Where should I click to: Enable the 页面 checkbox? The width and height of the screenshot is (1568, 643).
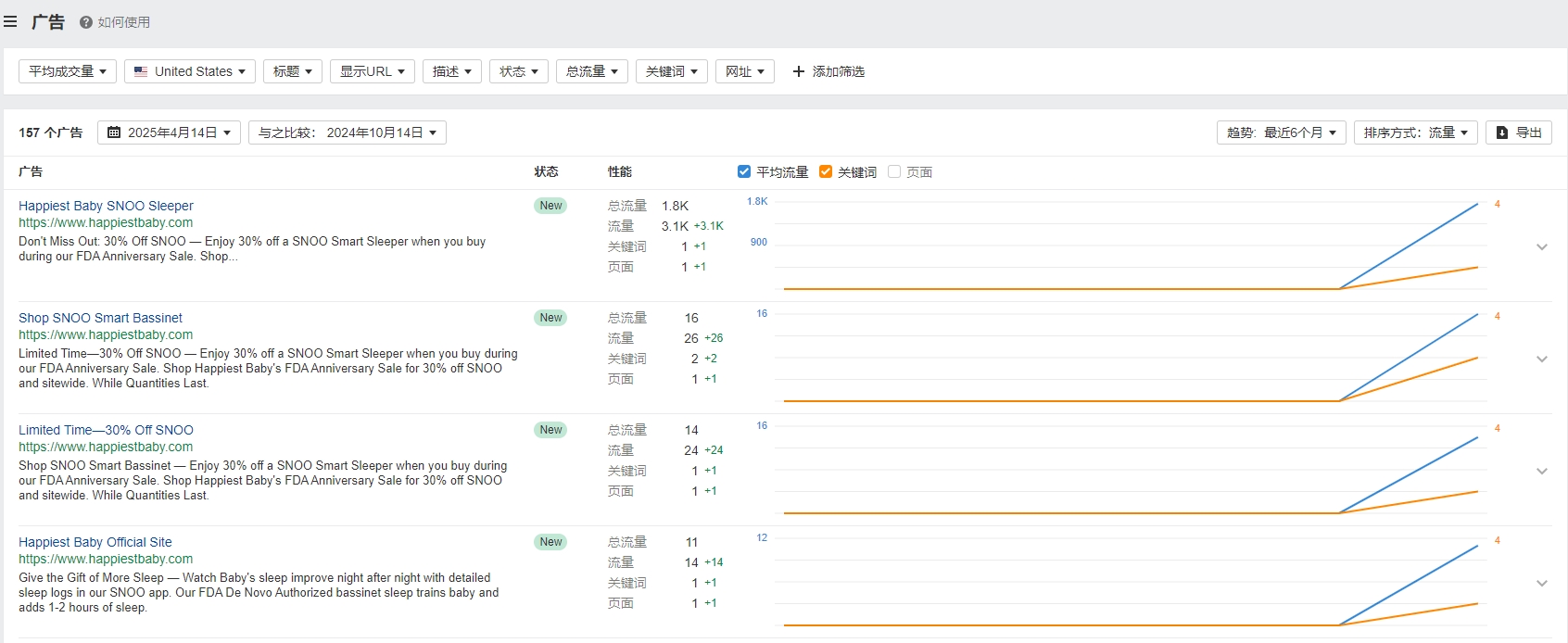point(894,171)
